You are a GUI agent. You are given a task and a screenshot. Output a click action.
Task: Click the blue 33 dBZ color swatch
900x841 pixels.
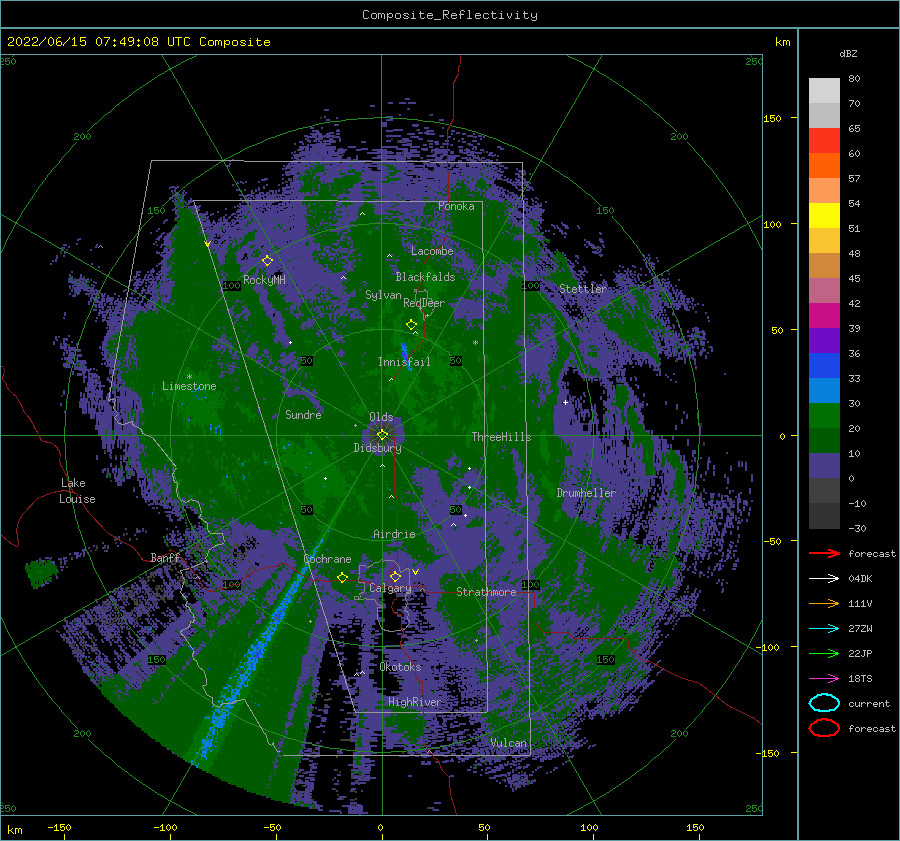click(x=824, y=366)
